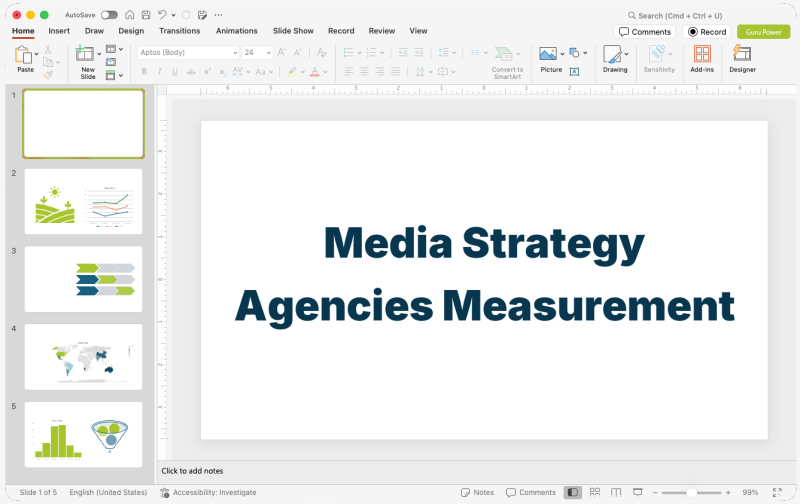Apply the red font color
Viewport: 800px width, 504px height.
pyautogui.click(x=315, y=72)
